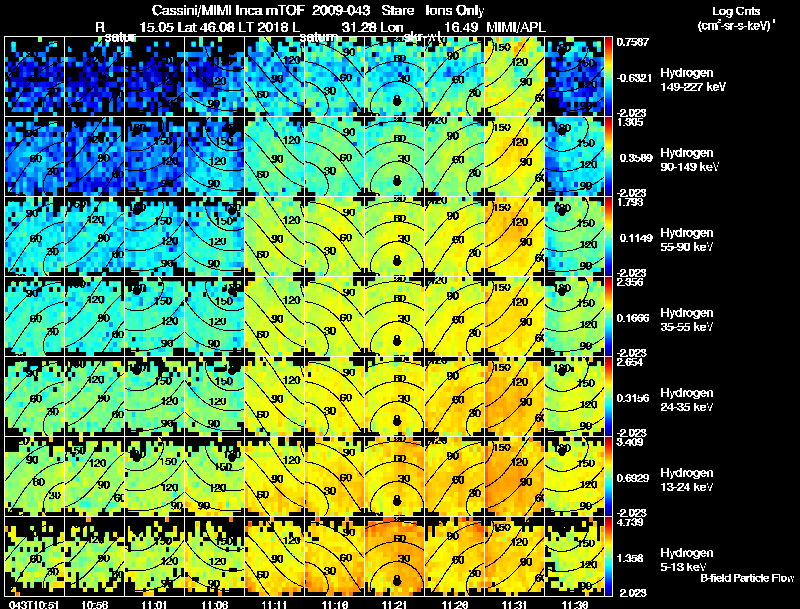This screenshot has height=609, width=800.
Task: Click the 'Log Cnts' colorbar title
Action: click(x=736, y=11)
